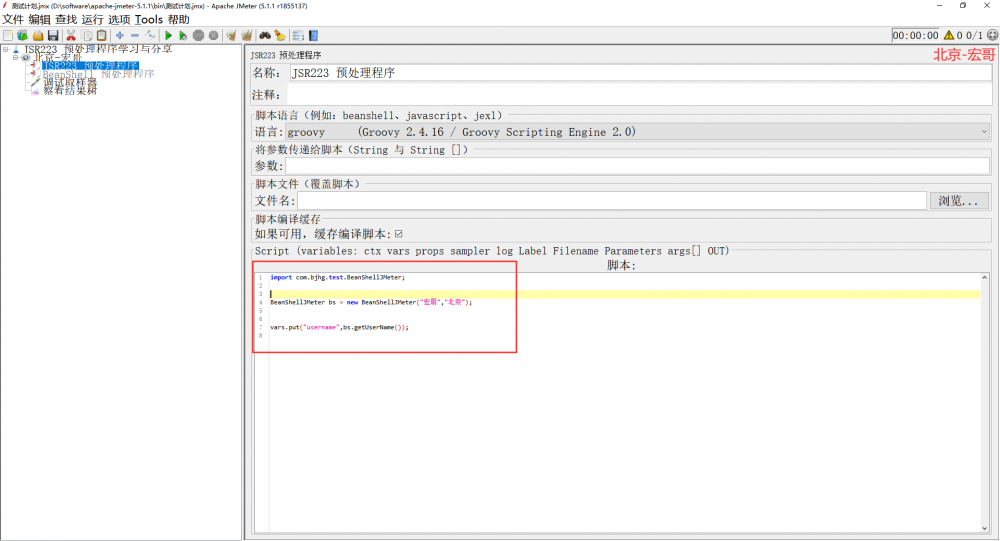Collapse the root test plan node
Image resolution: width=1000 pixels, height=541 pixels.
point(6,49)
